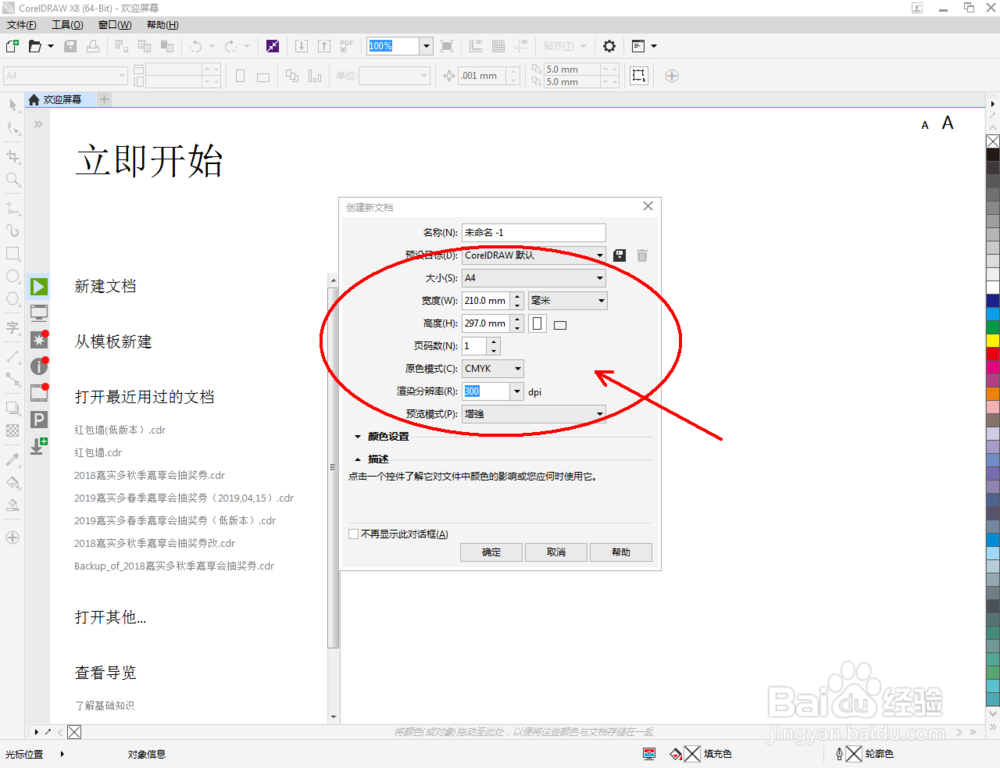Click the Open folder toolbar icon
Viewport: 1000px width, 768px height.
[35, 46]
